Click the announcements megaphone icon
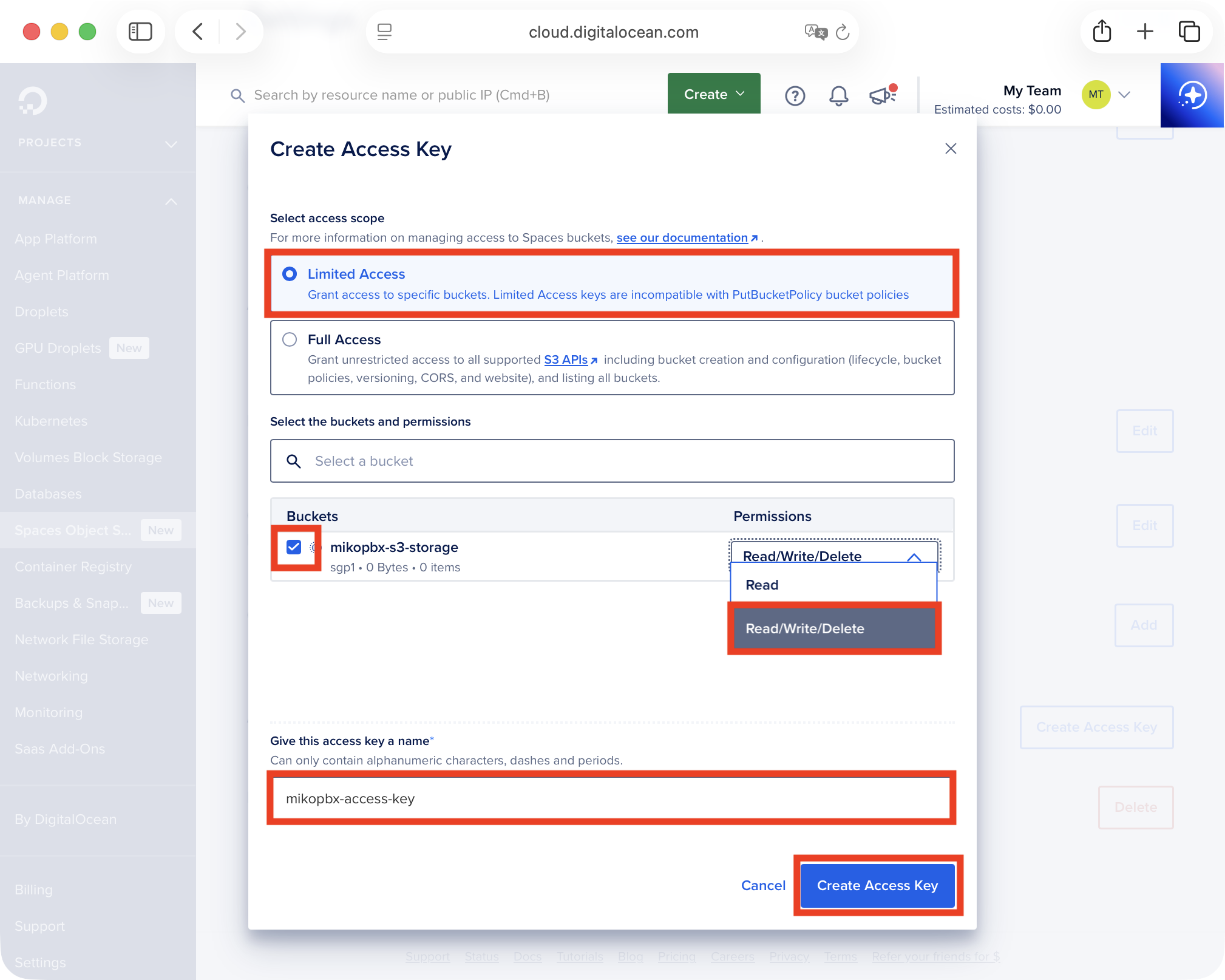Screen dimensions: 1225x980 coord(882,95)
